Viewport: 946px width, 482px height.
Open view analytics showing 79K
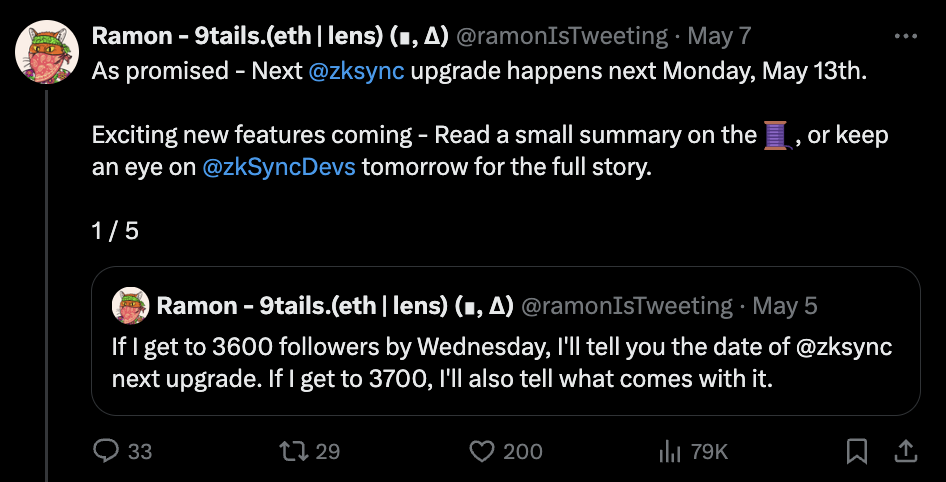click(670, 452)
